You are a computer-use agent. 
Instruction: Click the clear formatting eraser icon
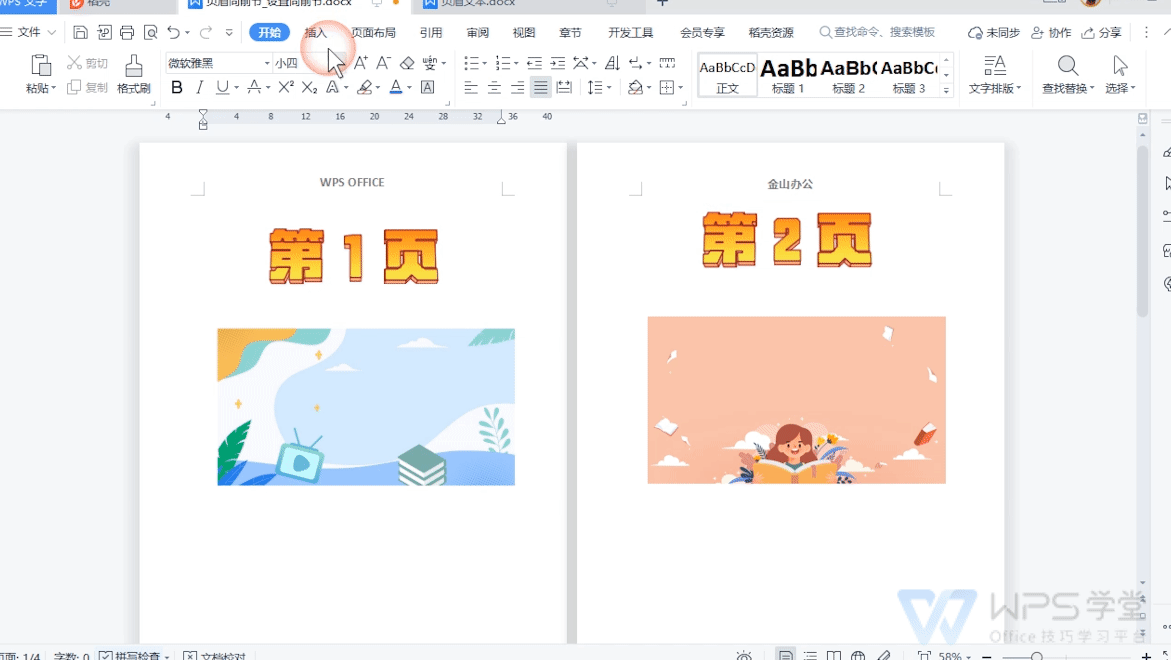(407, 63)
